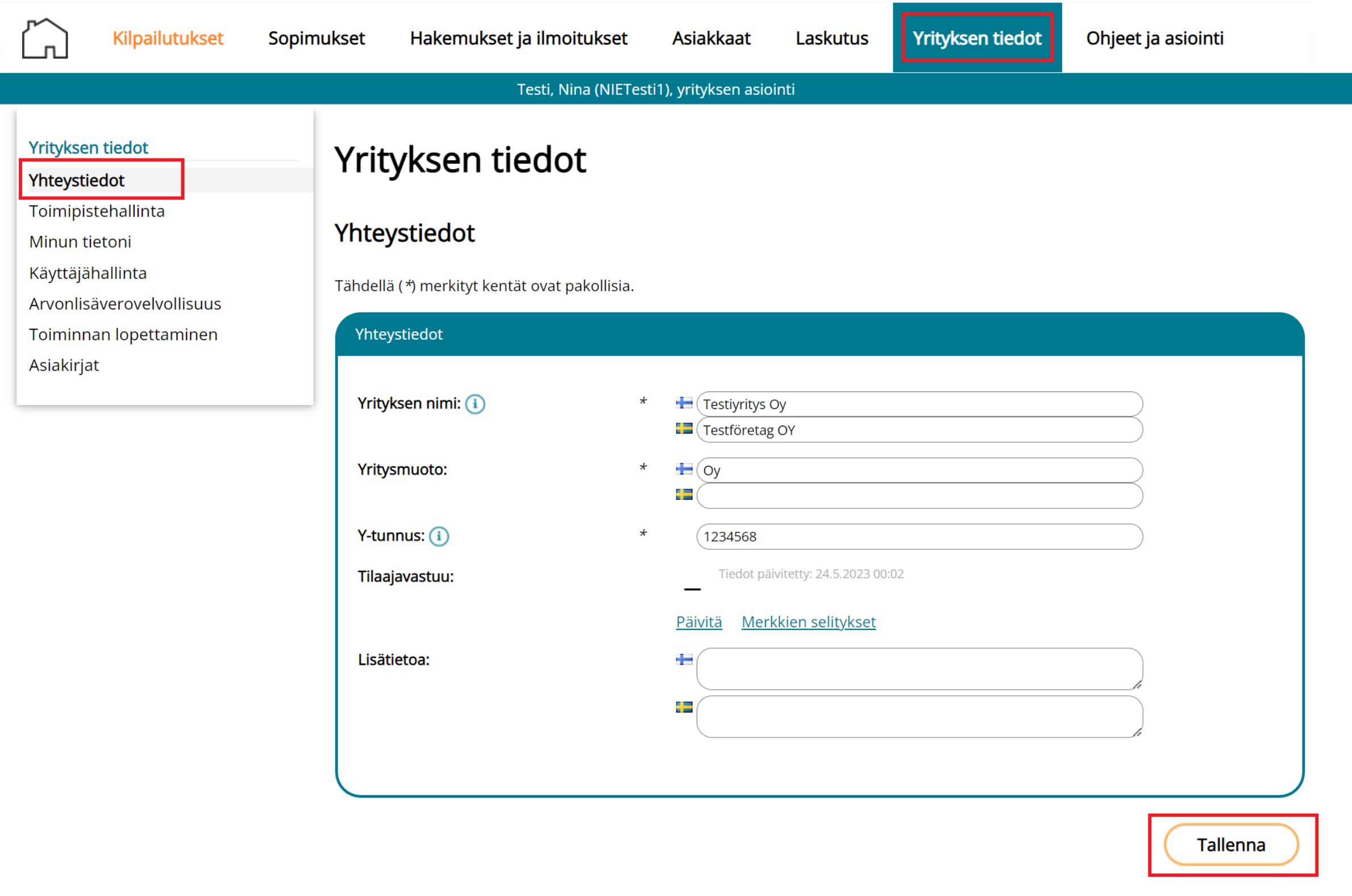Open the Kilpailutukset menu

168,38
